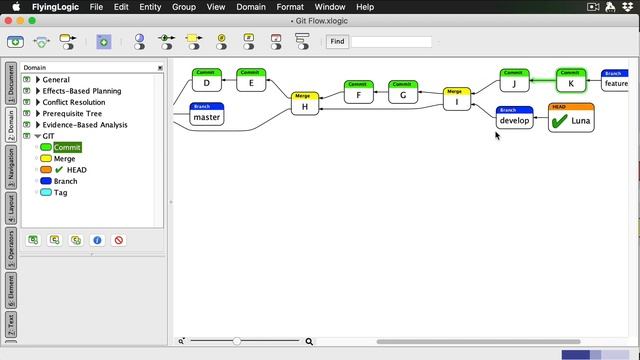Image resolution: width=640 pixels, height=360 pixels.
Task: Click the canvas zoom slider handle
Action: pos(237,341)
